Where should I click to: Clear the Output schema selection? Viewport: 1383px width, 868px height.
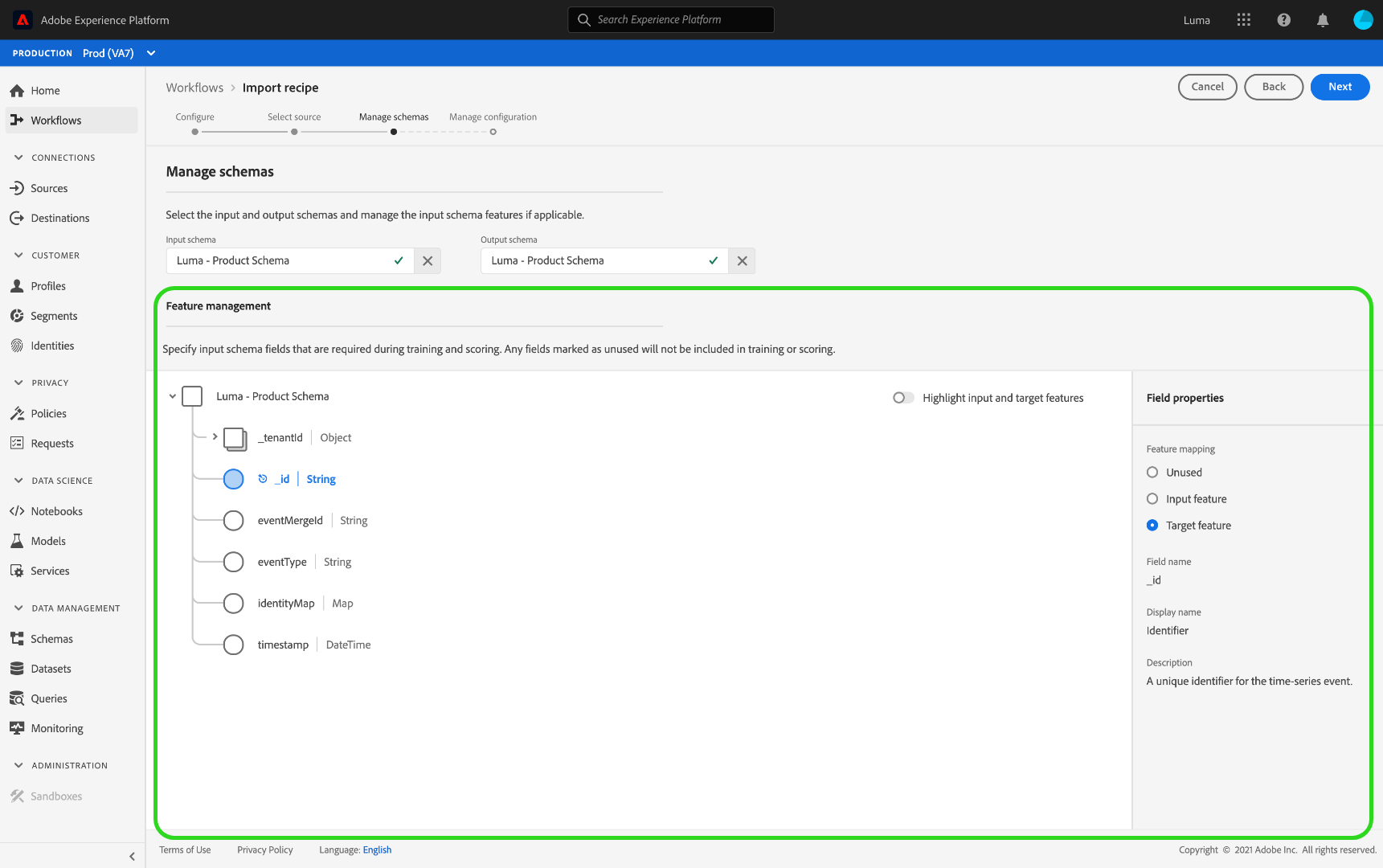coord(743,261)
